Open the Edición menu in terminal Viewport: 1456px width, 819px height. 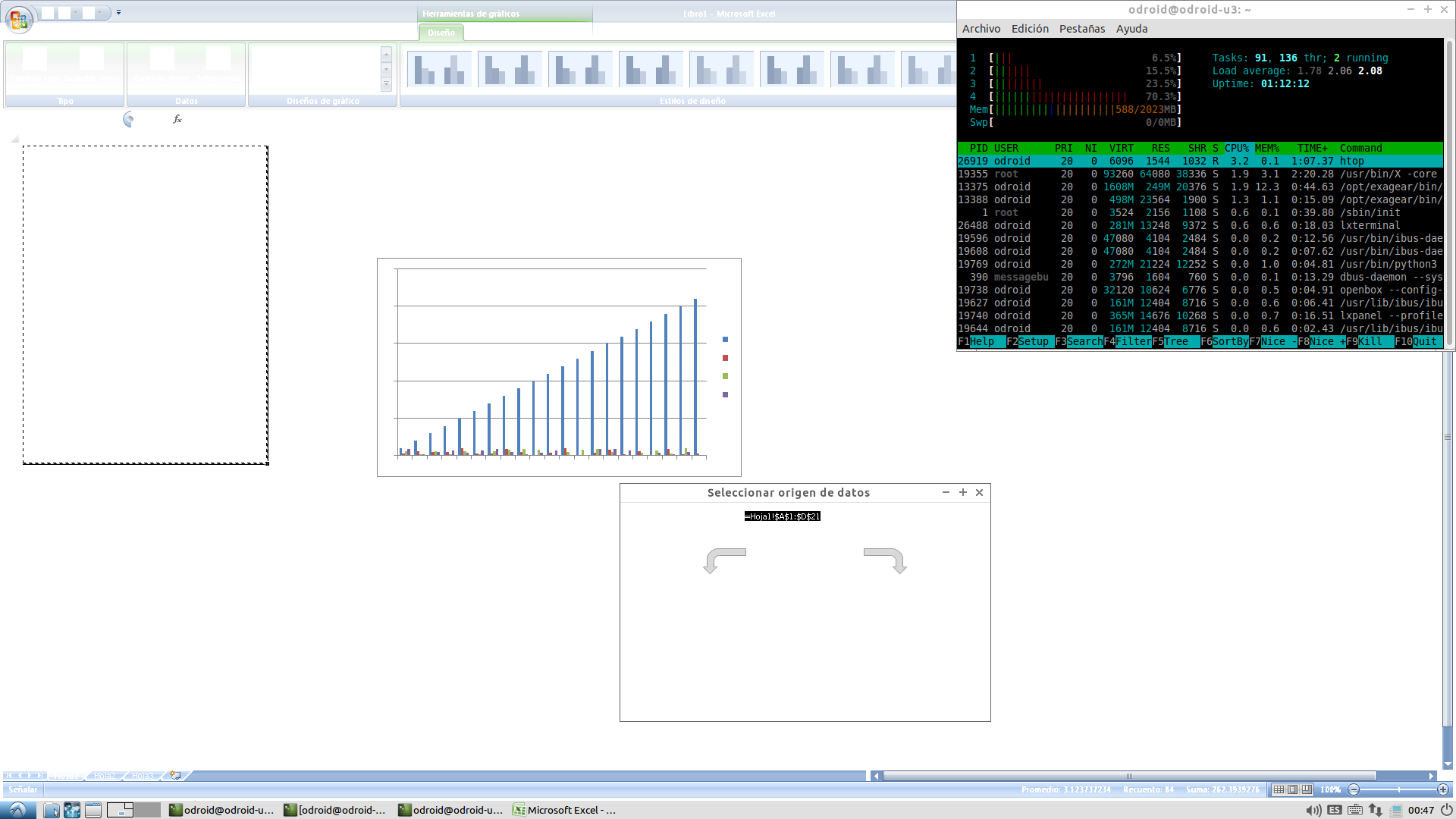point(1030,29)
